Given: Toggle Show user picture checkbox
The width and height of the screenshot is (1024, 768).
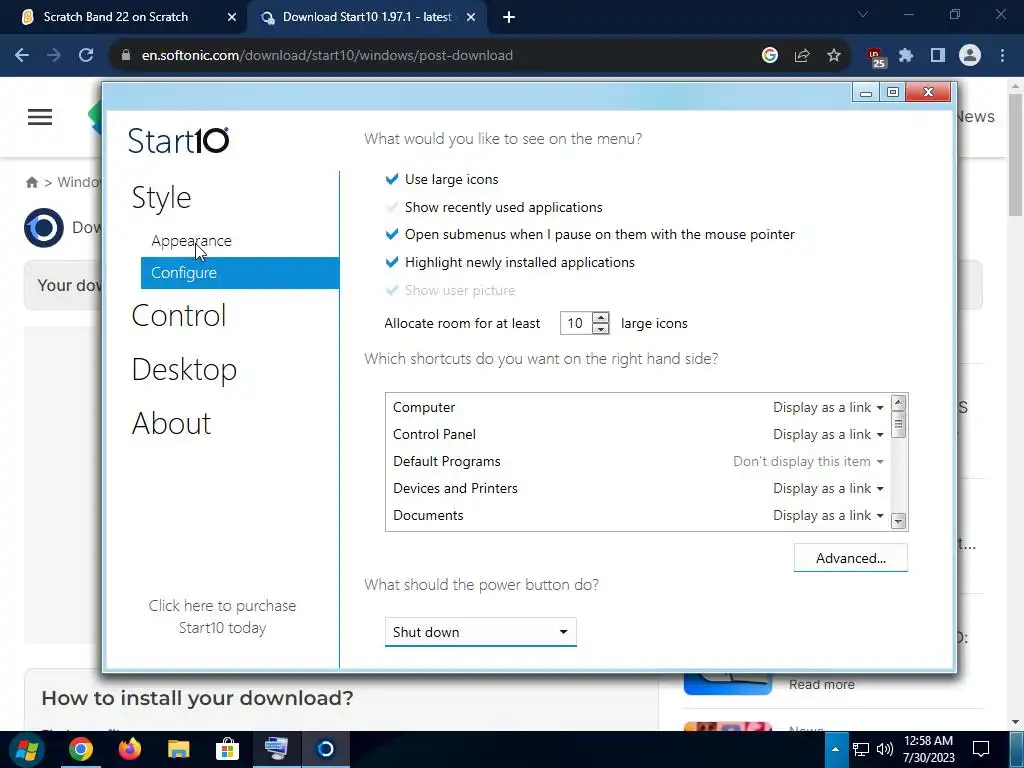Looking at the screenshot, I should tap(392, 290).
